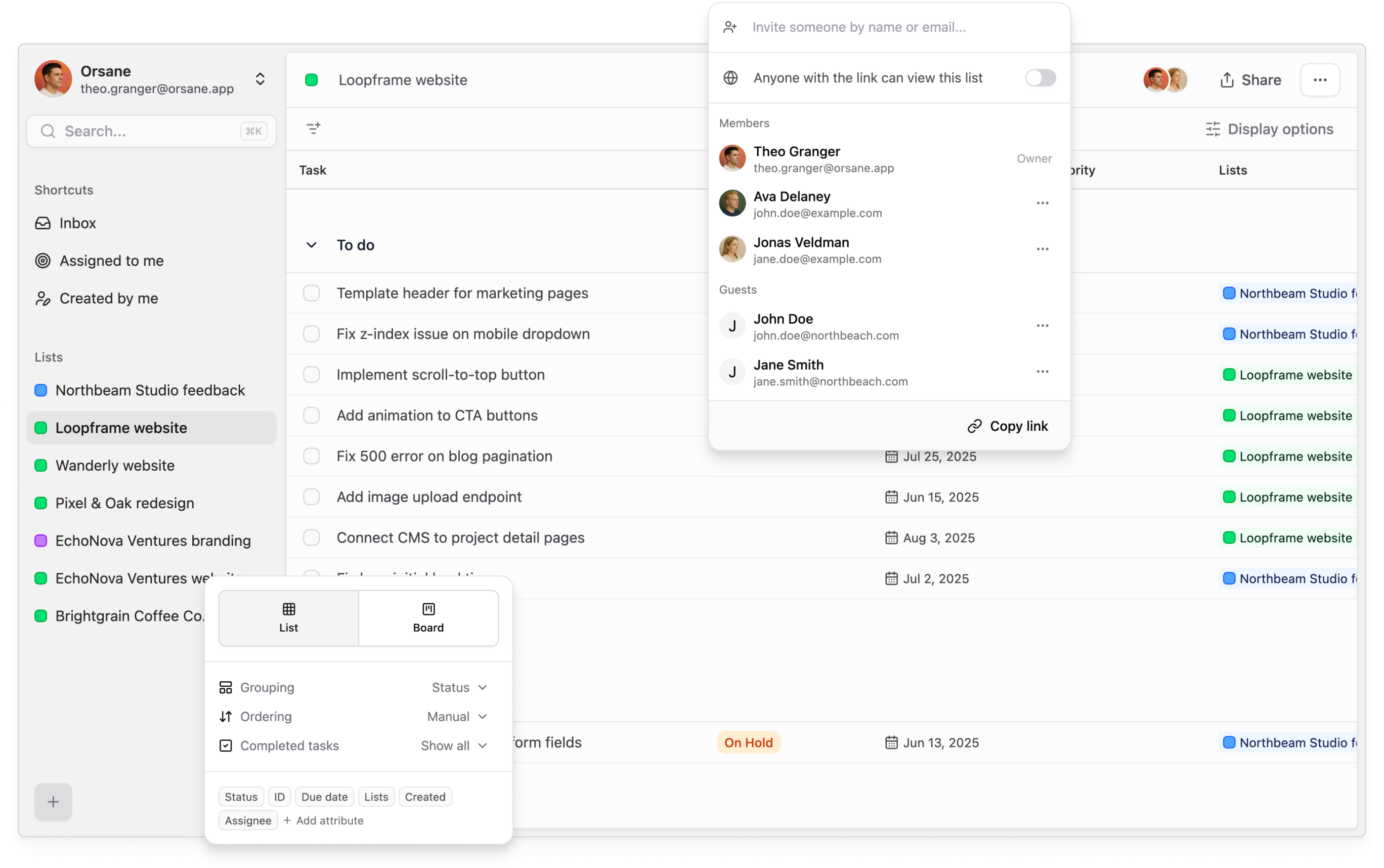Image resolution: width=1384 pixels, height=868 pixels.
Task: Click the calendar icon next to Jun 13, 2025
Action: (891, 743)
